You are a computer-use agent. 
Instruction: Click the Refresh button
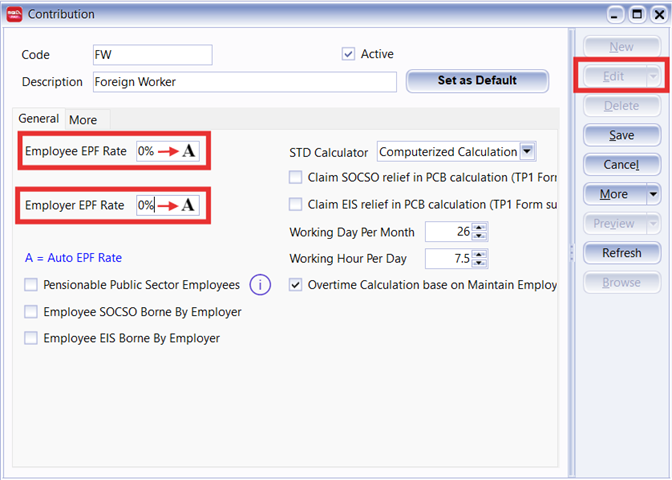[621, 253]
